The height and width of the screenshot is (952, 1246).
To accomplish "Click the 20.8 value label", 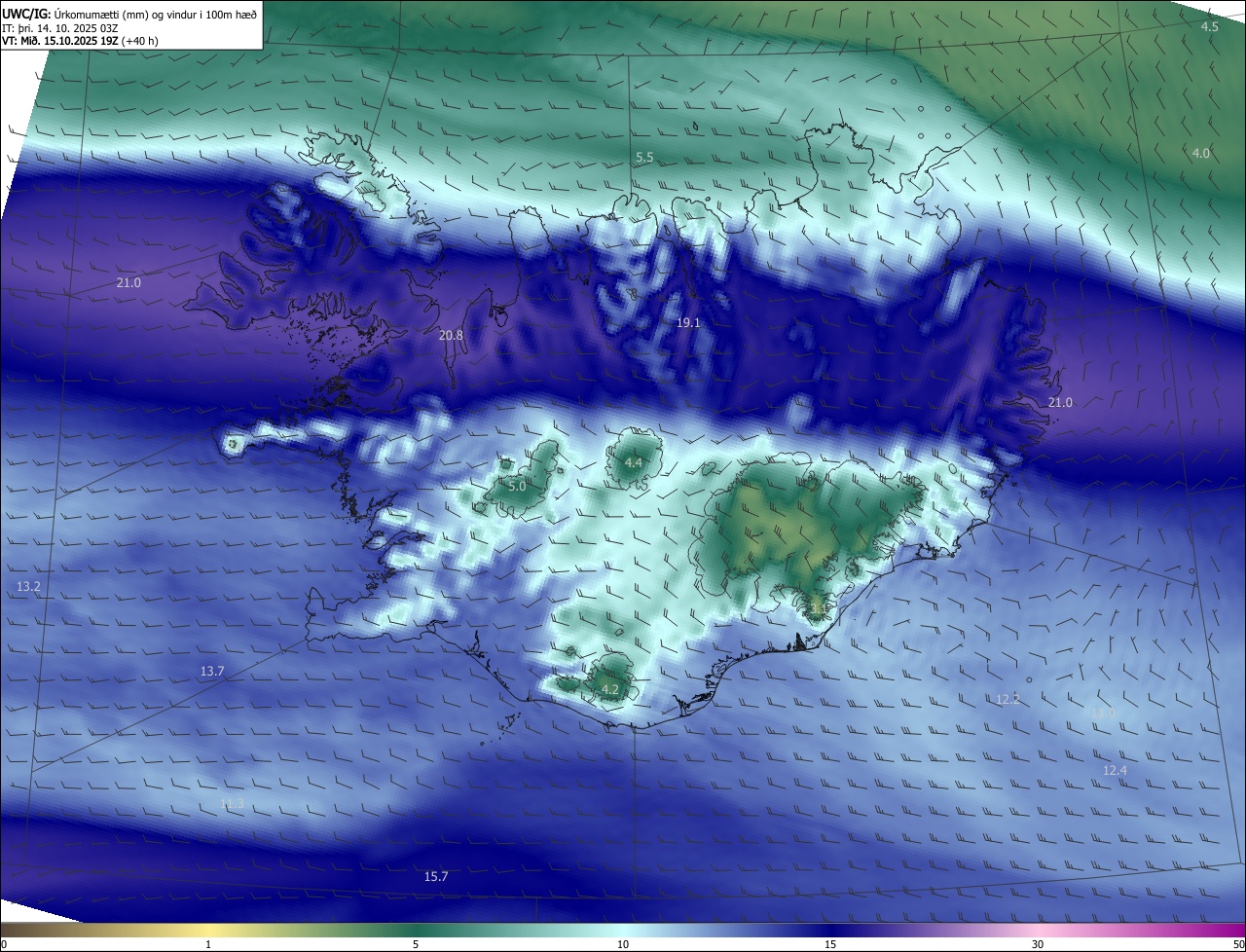I will [x=451, y=335].
